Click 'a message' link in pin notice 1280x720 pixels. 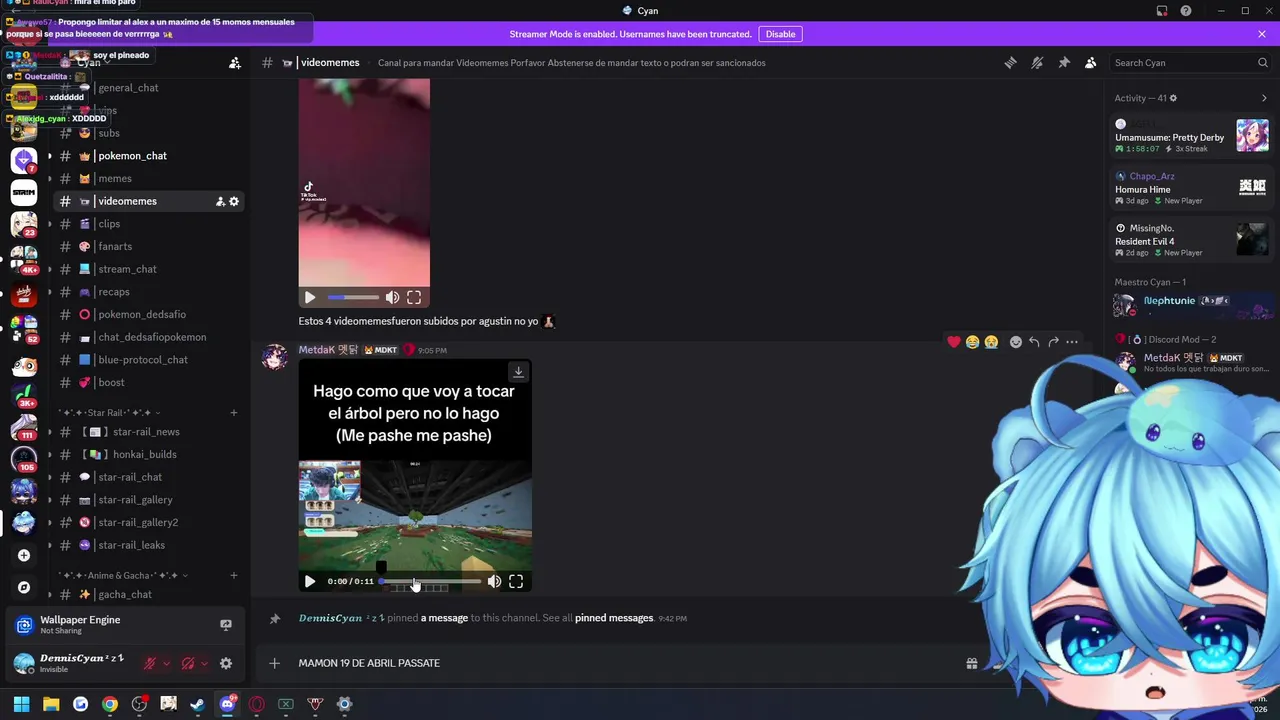click(x=444, y=618)
